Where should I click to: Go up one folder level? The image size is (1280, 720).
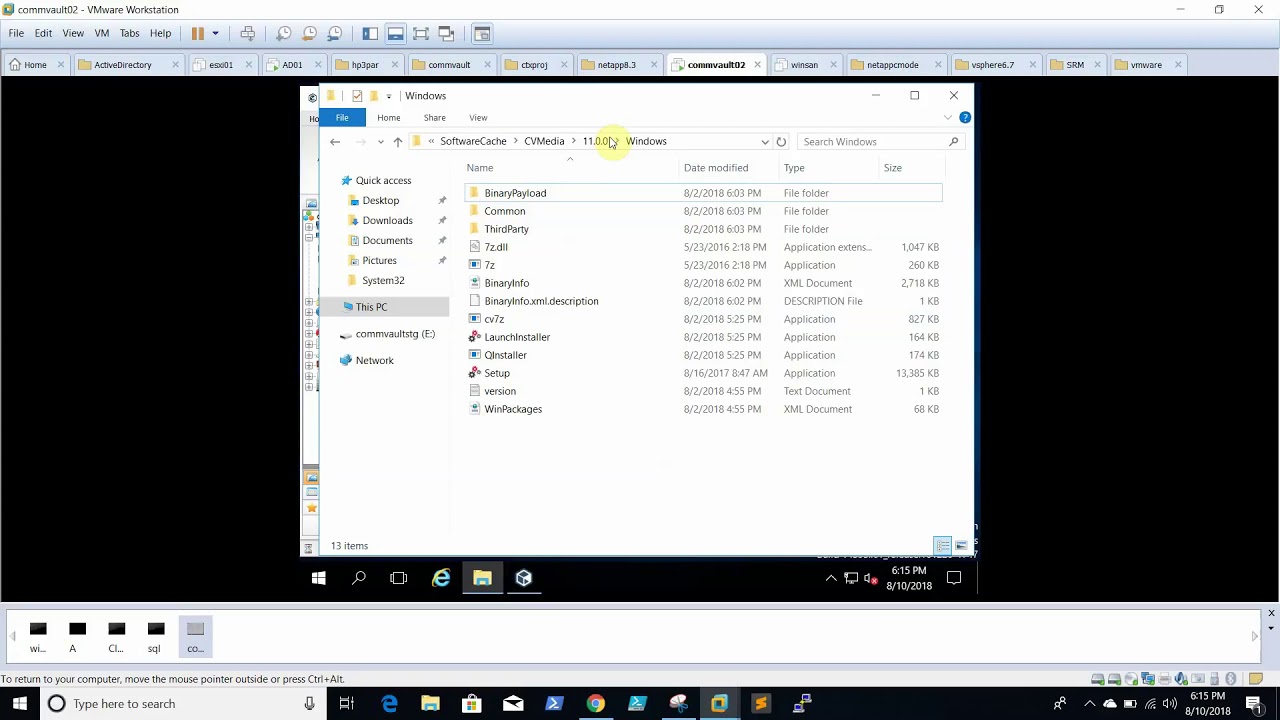397,142
